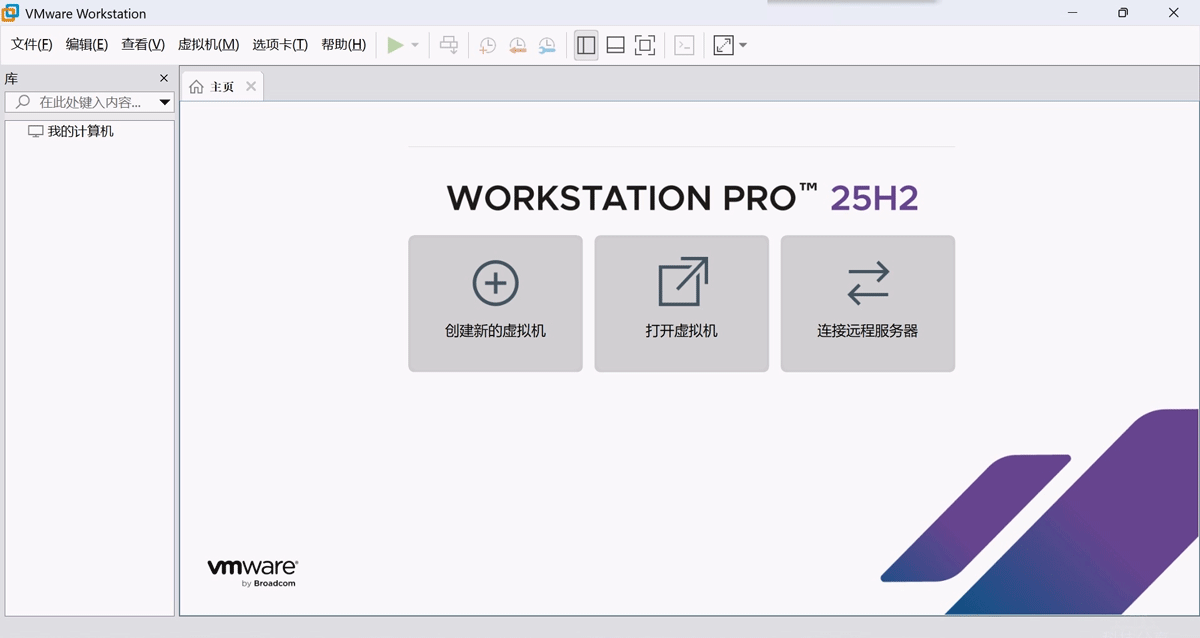Expand the stretch display options arrow

pyautogui.click(x=743, y=46)
